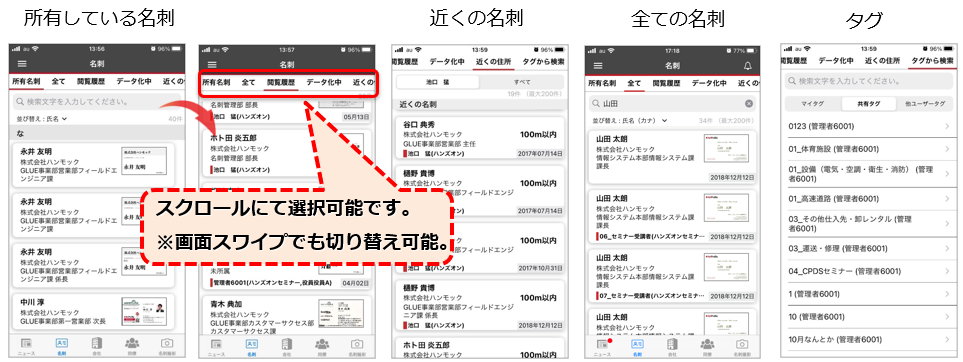The height and width of the screenshot is (362, 963).
Task: Tap the 会社 building icon in first phone
Action: (97, 344)
